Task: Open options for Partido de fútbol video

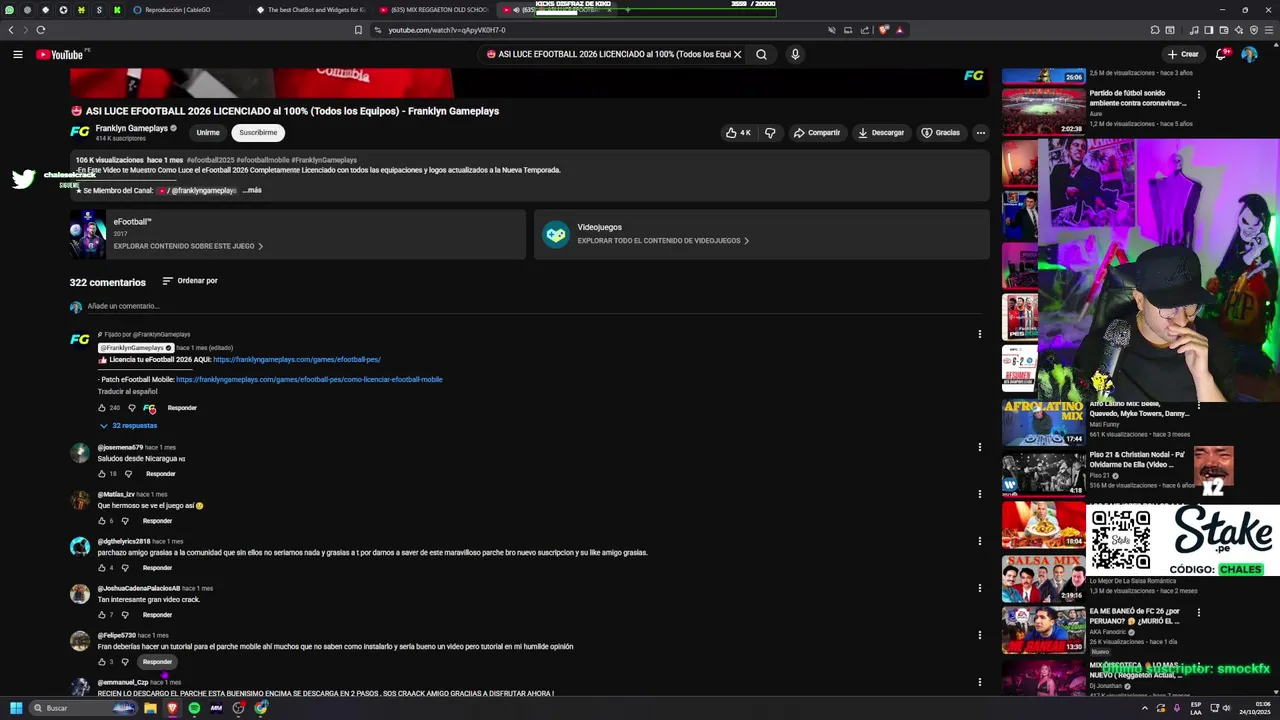Action: [x=1199, y=95]
